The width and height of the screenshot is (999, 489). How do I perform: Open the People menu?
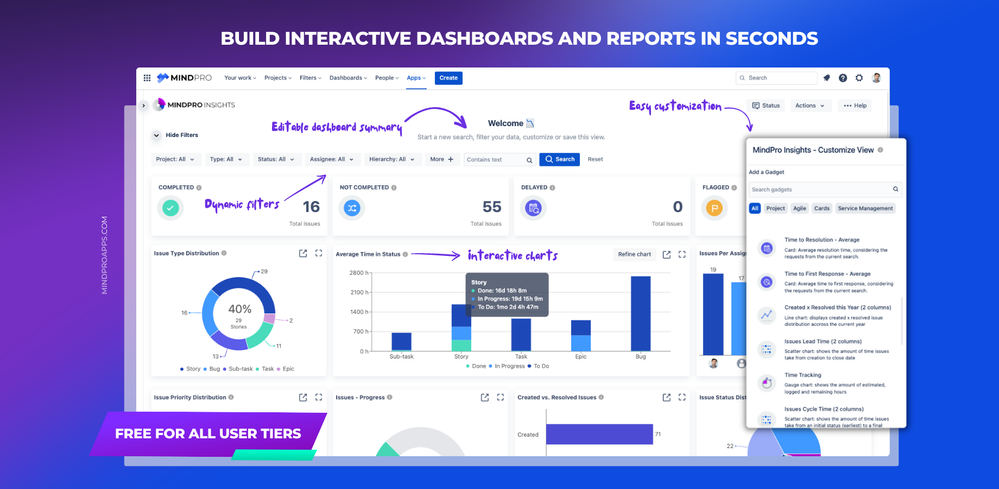point(387,78)
